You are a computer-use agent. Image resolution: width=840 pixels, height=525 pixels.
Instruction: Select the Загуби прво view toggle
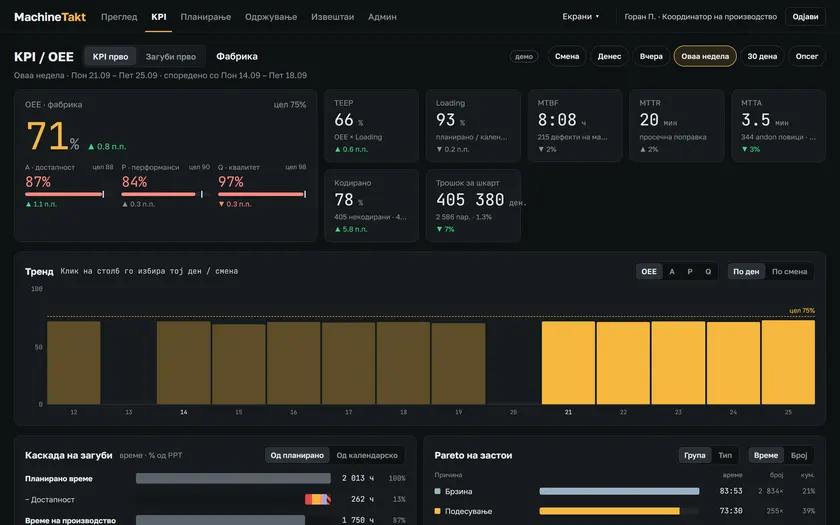(170, 56)
